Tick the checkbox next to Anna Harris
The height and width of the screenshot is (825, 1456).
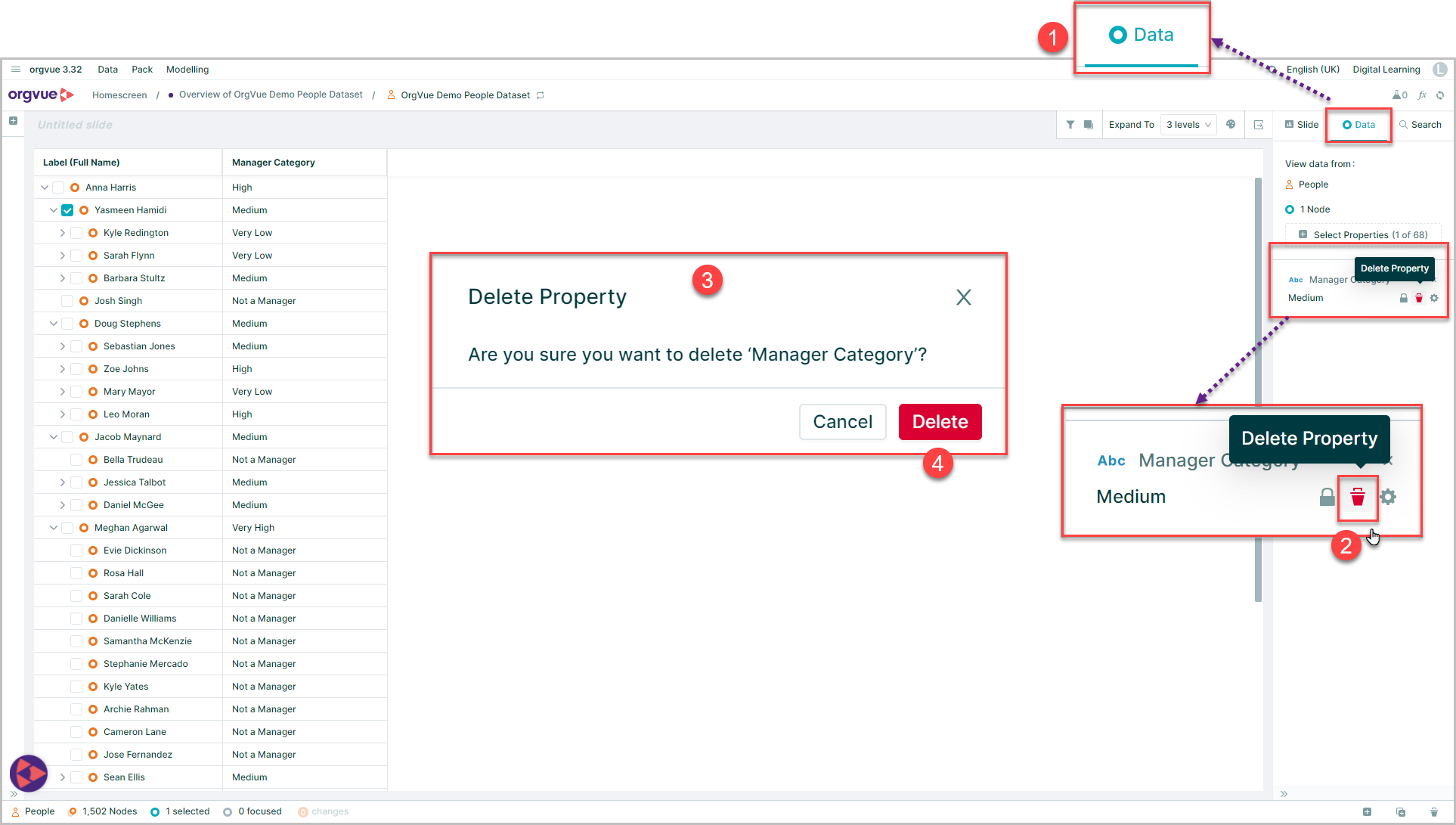pos(58,188)
